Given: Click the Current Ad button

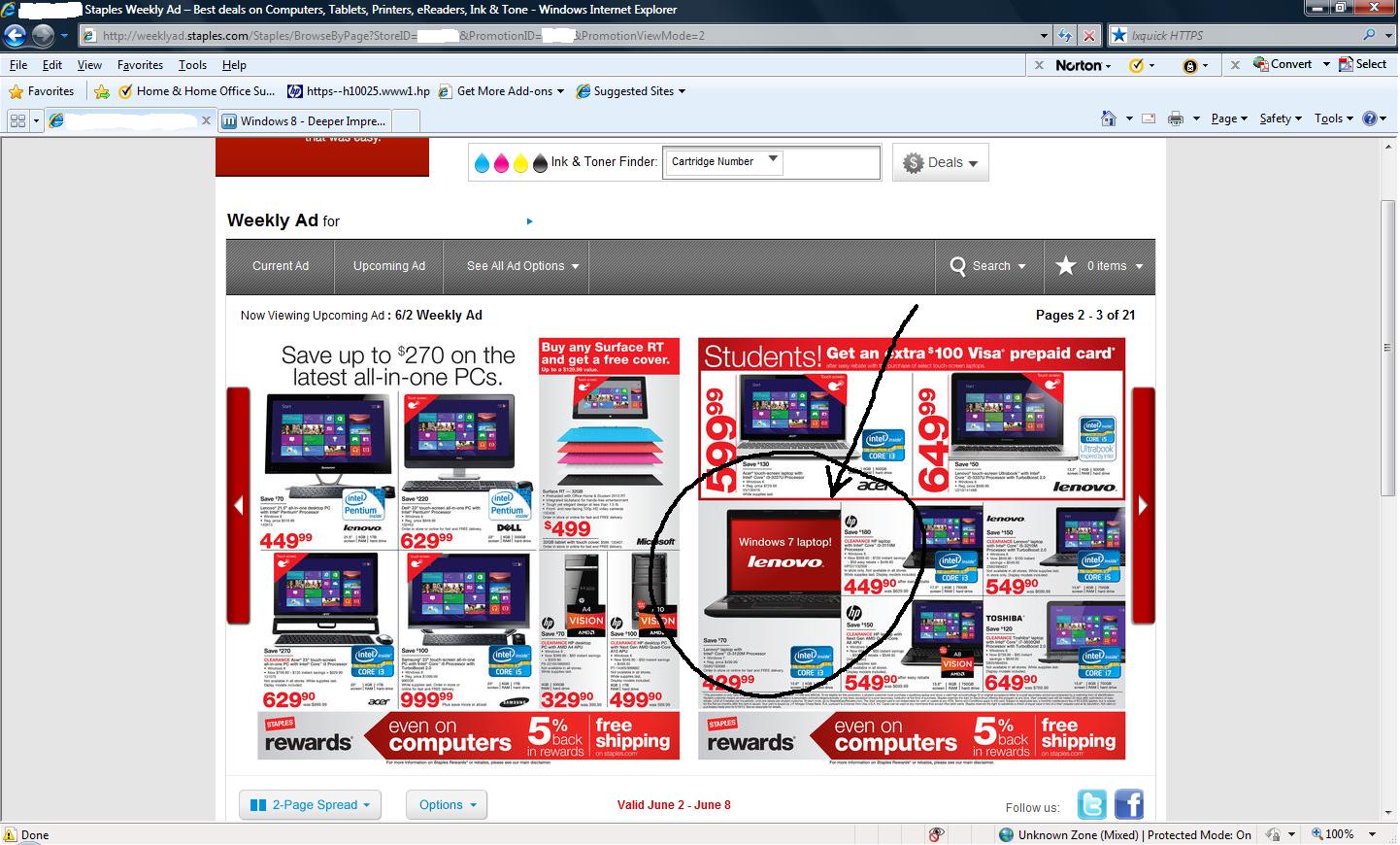Looking at the screenshot, I should pyautogui.click(x=281, y=266).
